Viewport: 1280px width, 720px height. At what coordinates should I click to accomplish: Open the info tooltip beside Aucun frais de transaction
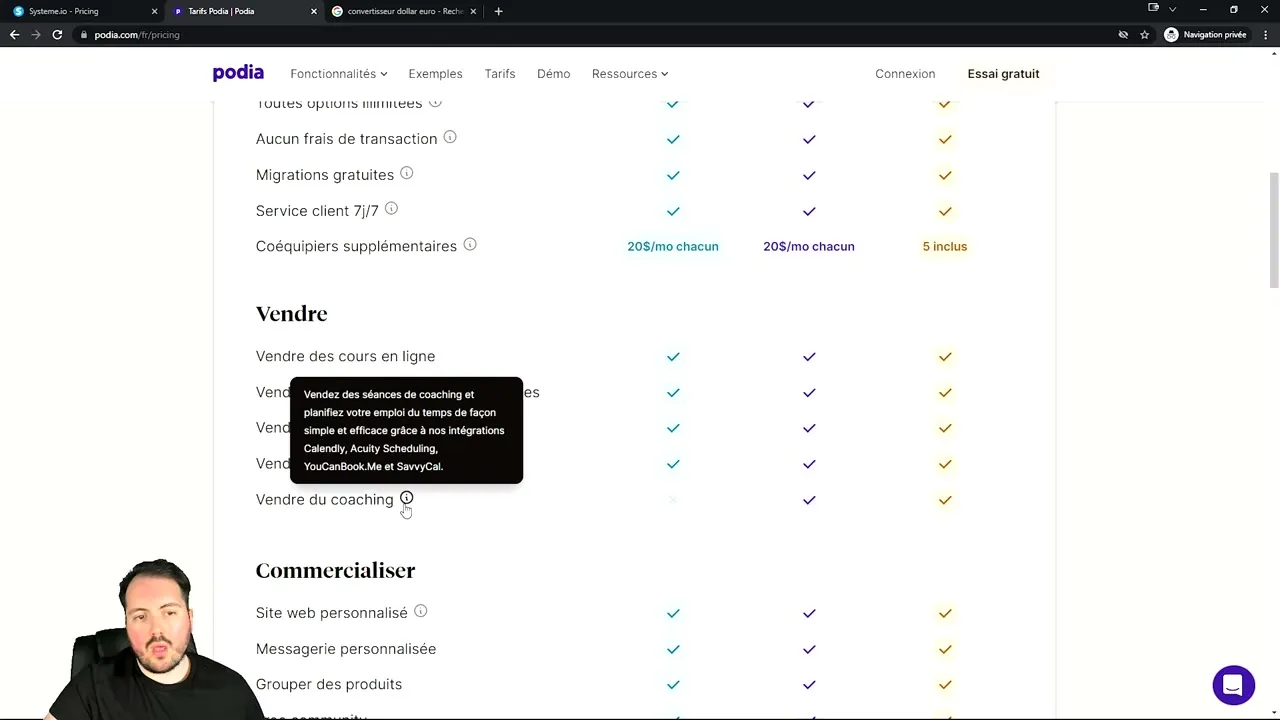pyautogui.click(x=449, y=137)
